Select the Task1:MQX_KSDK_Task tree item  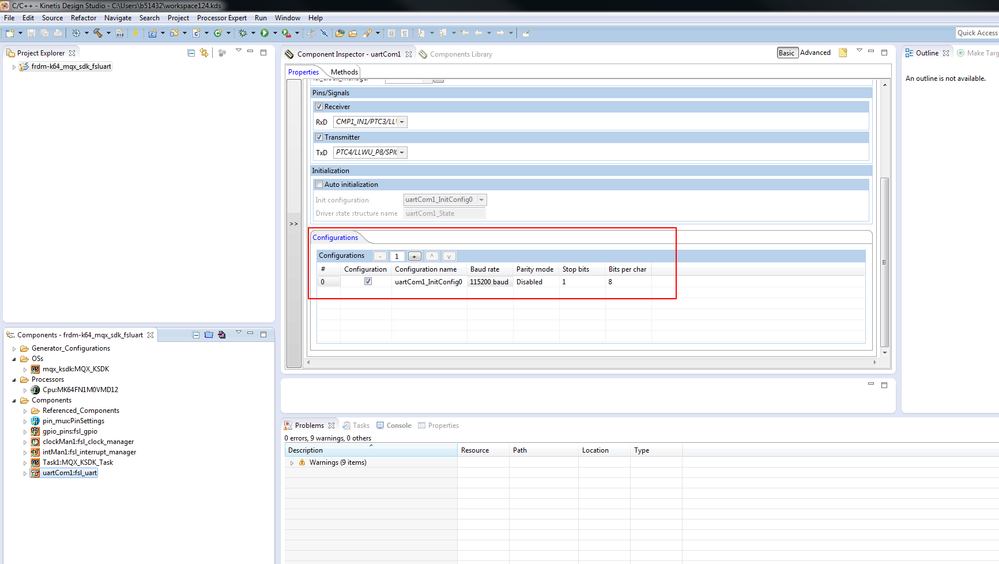(77, 463)
